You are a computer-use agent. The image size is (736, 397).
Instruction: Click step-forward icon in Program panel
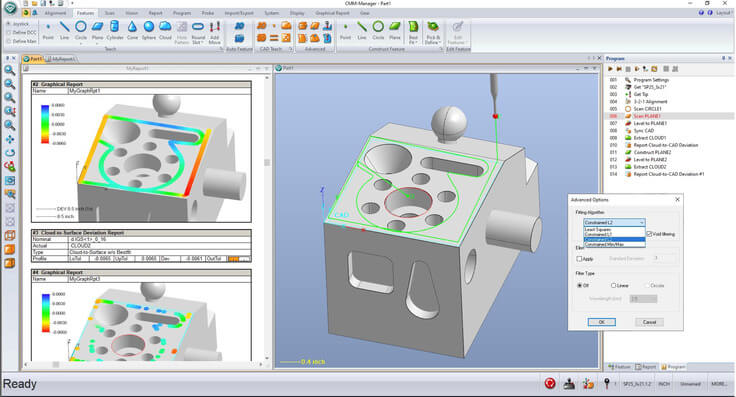coord(619,69)
